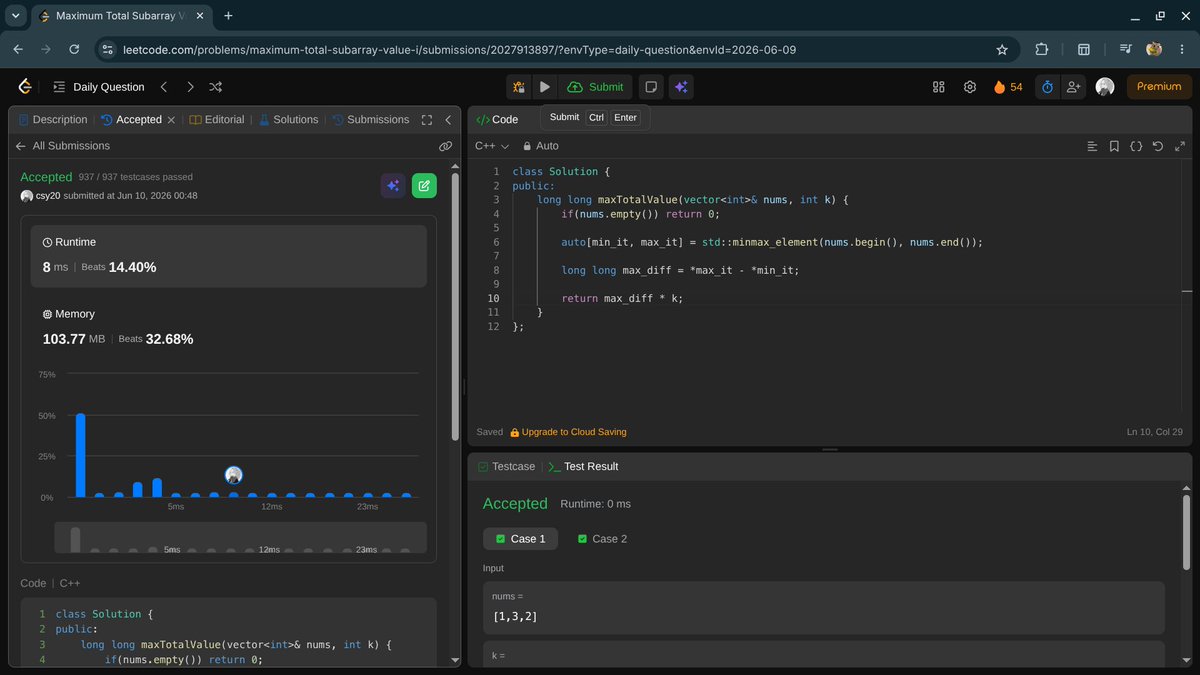
Task: Reload the page
Action: (x=74, y=49)
